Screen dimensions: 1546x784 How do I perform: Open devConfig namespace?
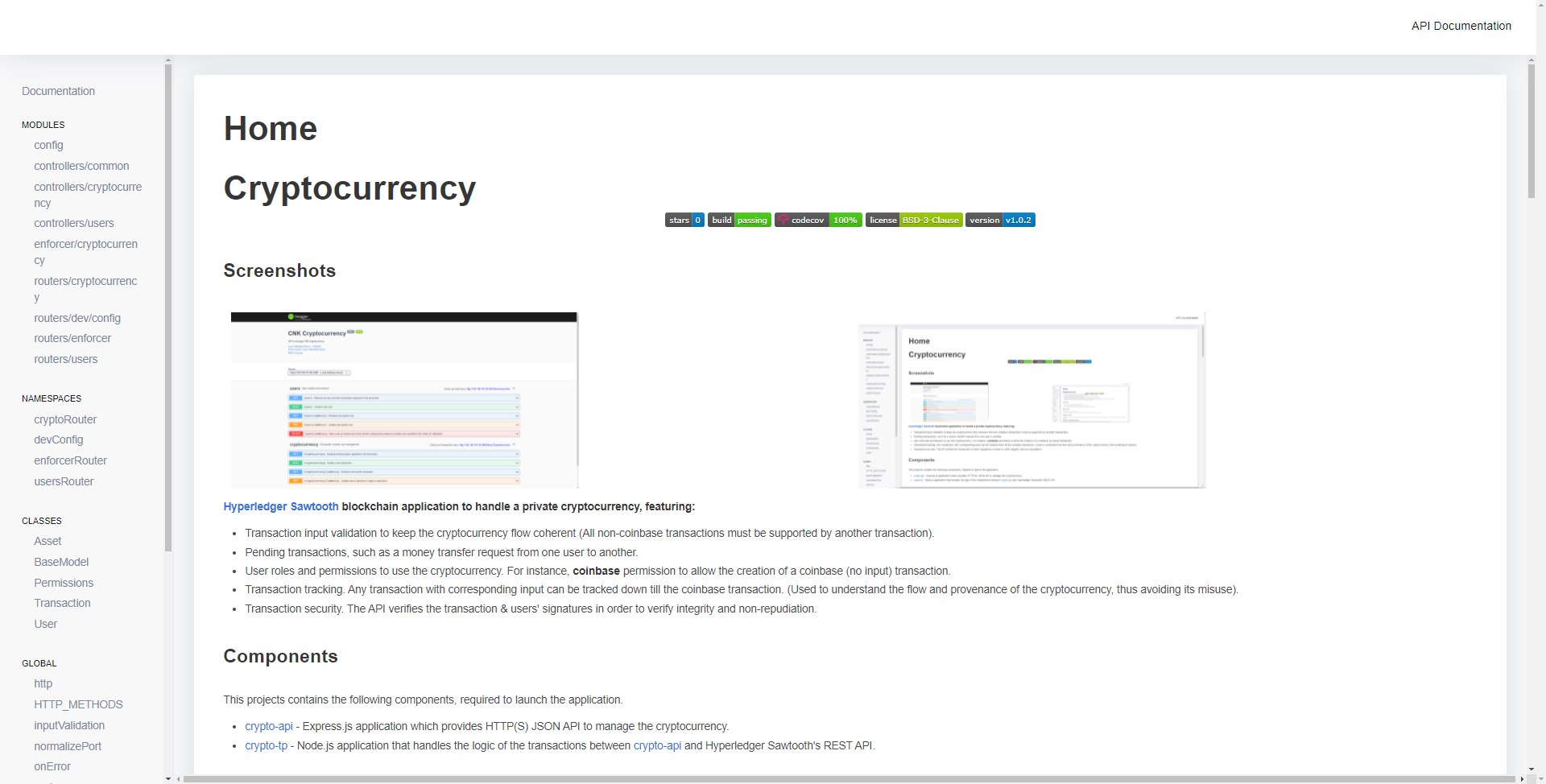coord(59,439)
